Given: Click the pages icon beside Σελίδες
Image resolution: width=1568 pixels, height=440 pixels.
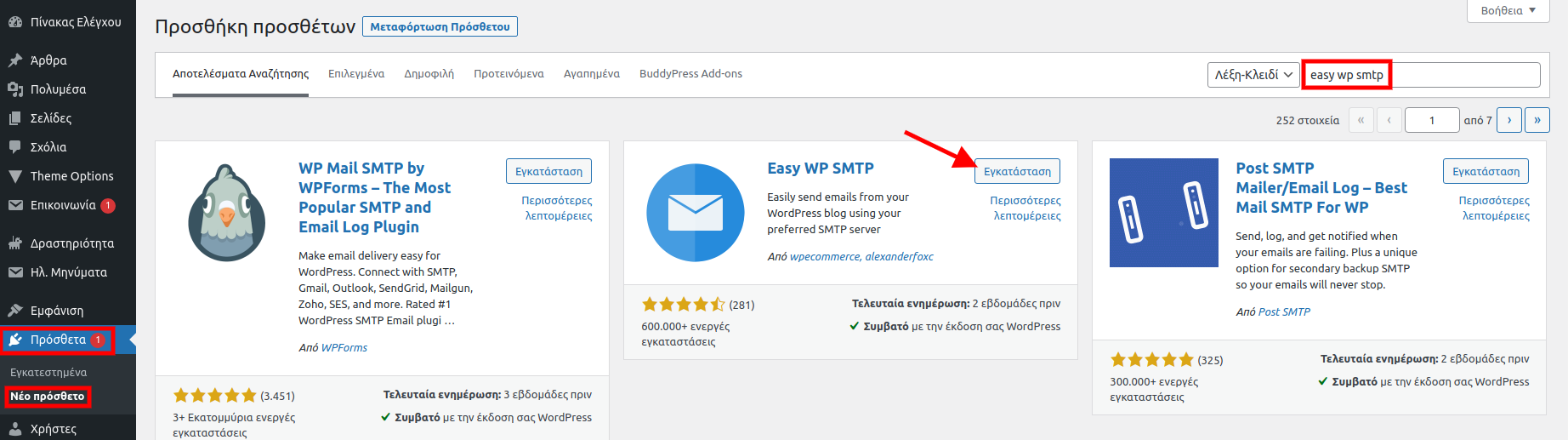Looking at the screenshot, I should coord(15,118).
